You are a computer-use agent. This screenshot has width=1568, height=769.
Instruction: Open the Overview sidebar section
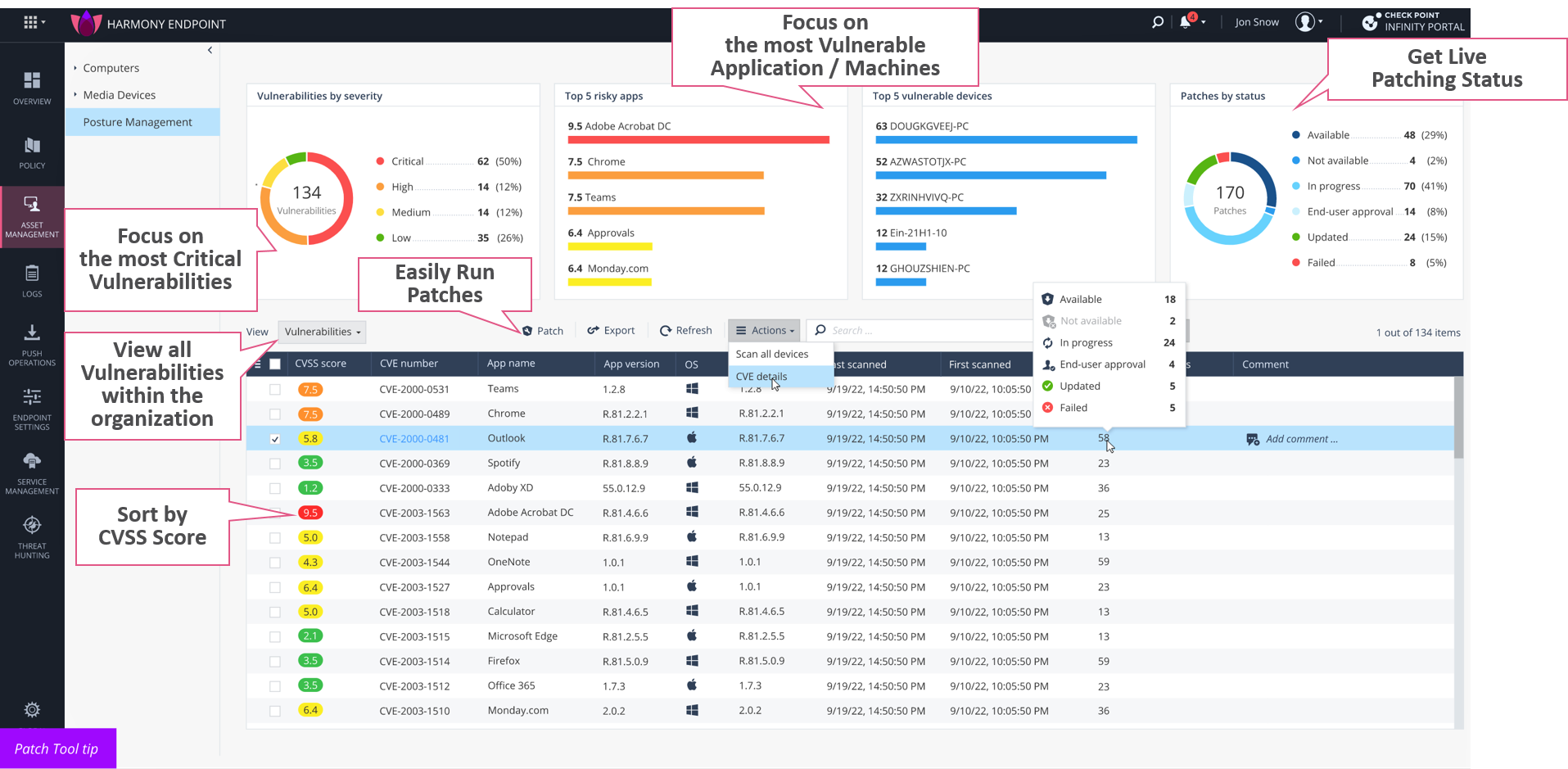[x=32, y=88]
